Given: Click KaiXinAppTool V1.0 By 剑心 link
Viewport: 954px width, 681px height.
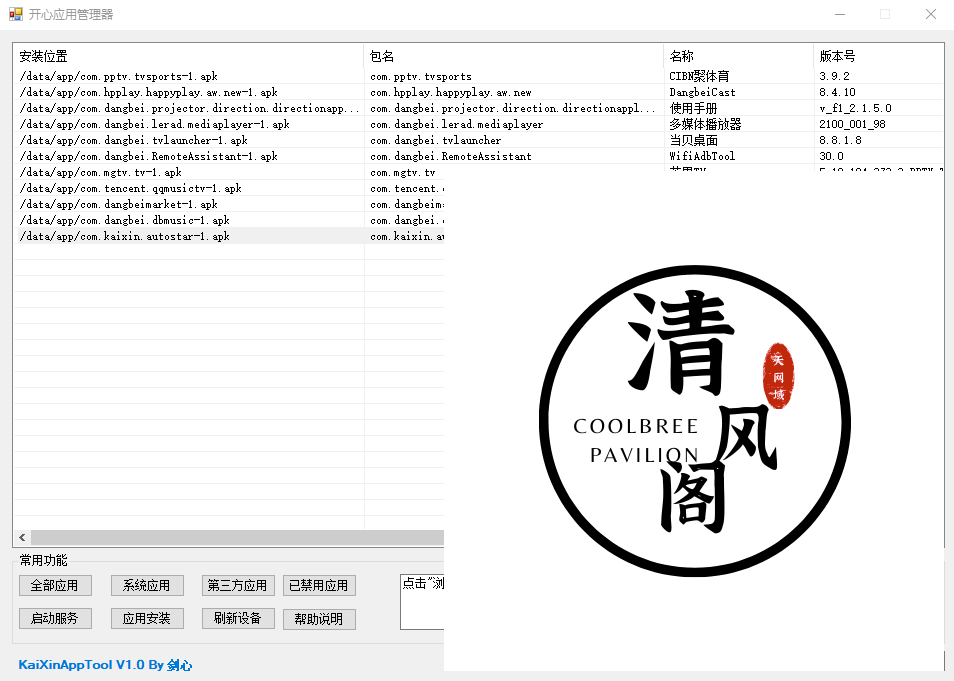Looking at the screenshot, I should pos(105,665).
